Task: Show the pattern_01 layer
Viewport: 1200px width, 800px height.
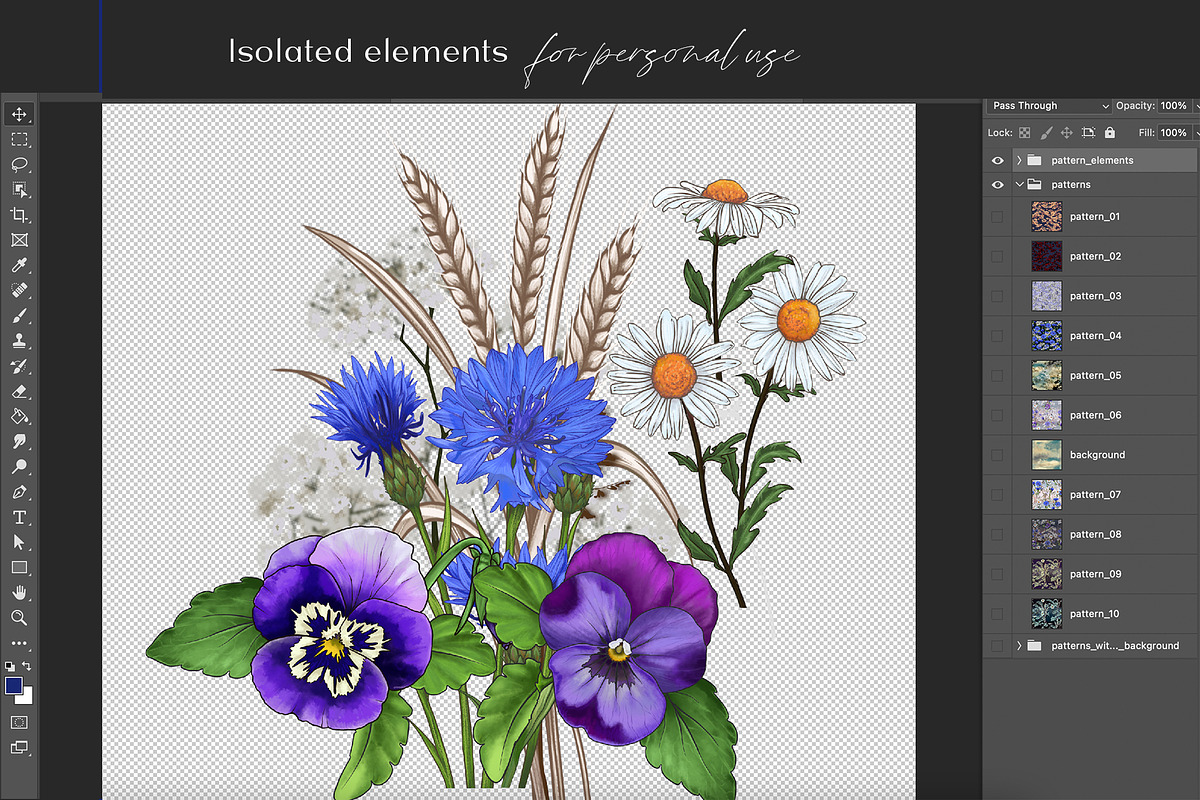Action: (x=997, y=217)
